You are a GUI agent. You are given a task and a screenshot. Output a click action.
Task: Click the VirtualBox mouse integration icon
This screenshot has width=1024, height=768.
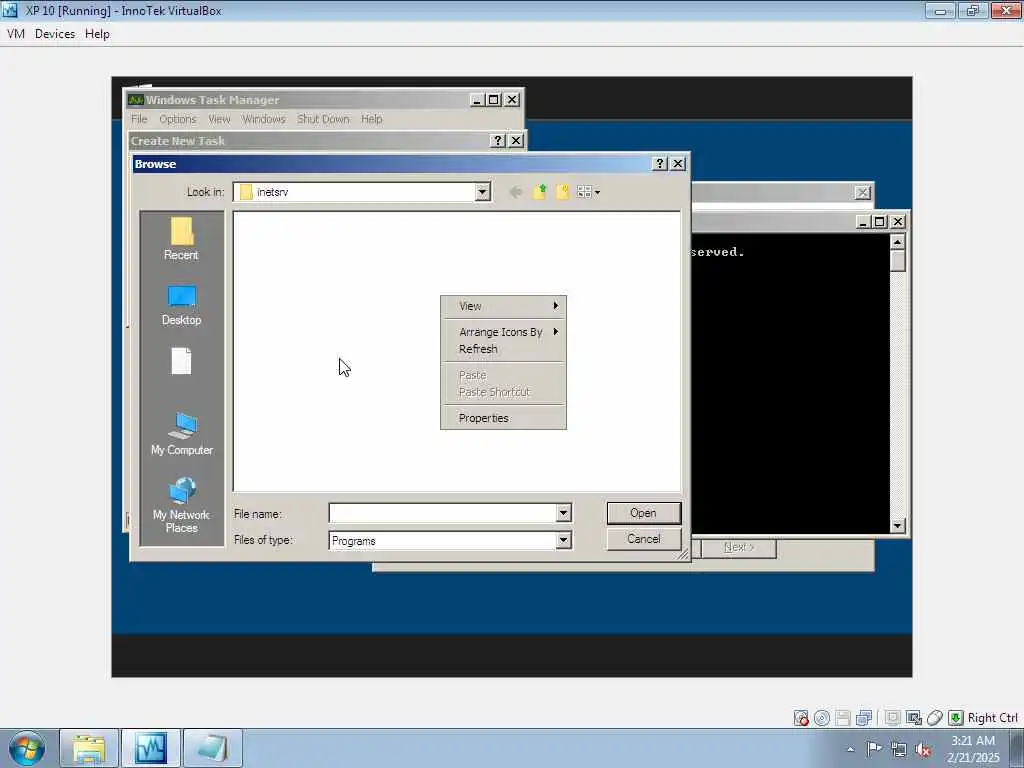pos(935,718)
